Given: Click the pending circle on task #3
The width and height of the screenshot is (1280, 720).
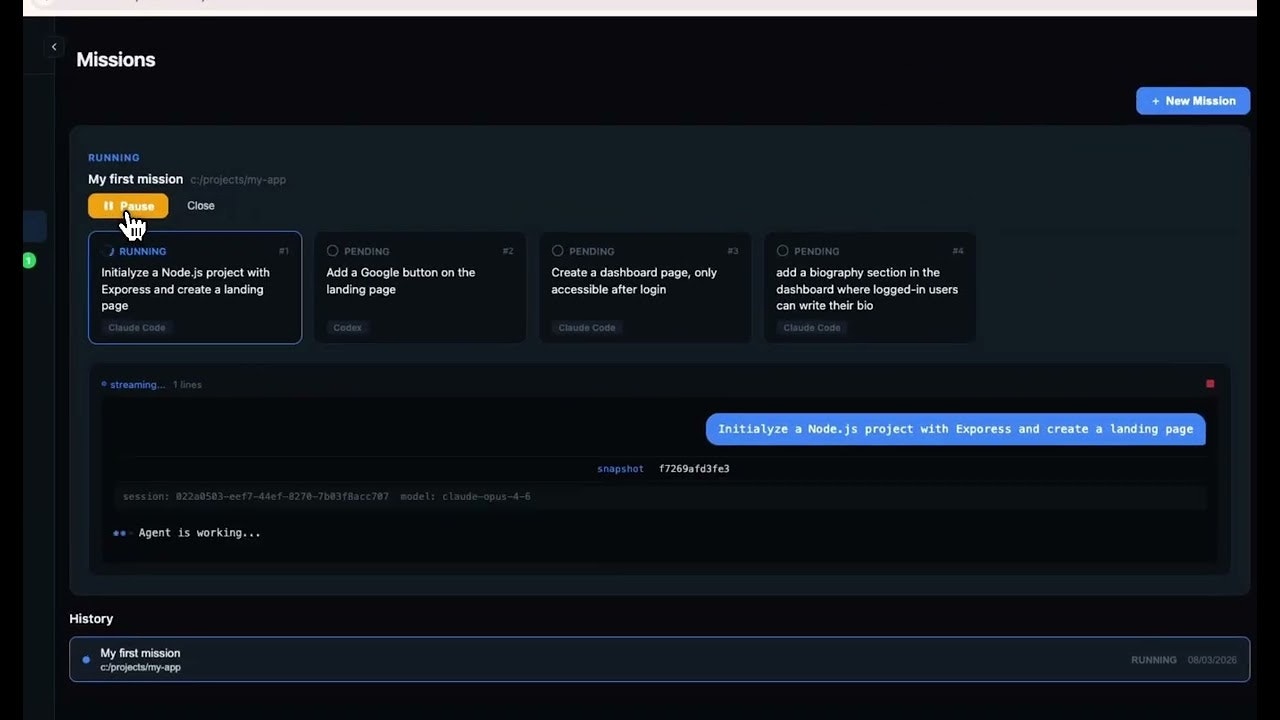Looking at the screenshot, I should click(558, 251).
